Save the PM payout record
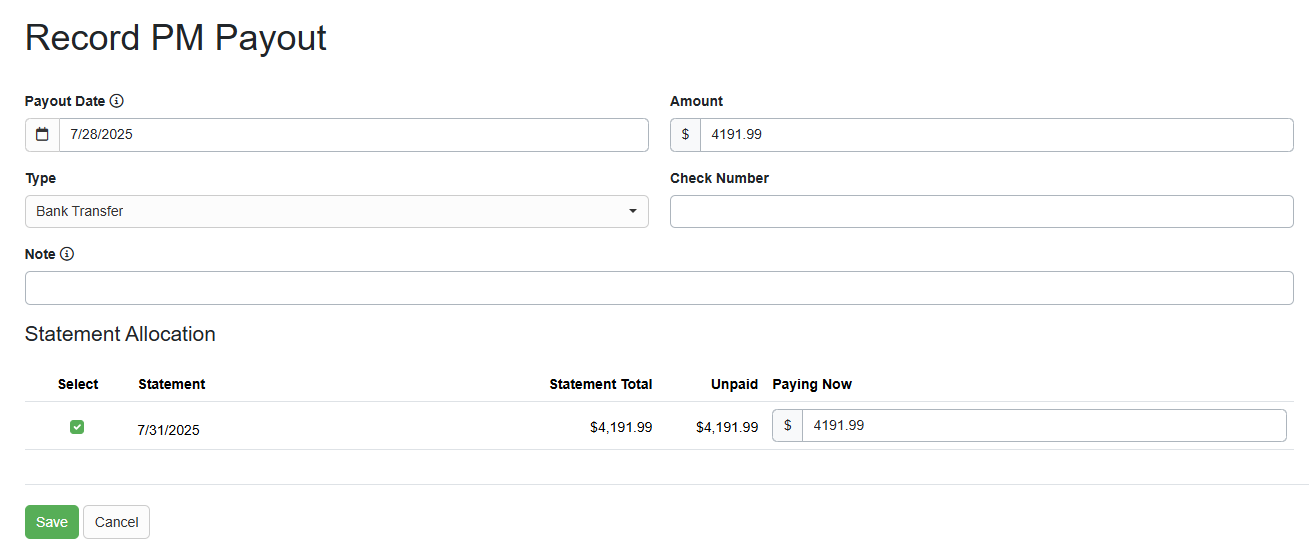The width and height of the screenshot is (1309, 550). [52, 522]
